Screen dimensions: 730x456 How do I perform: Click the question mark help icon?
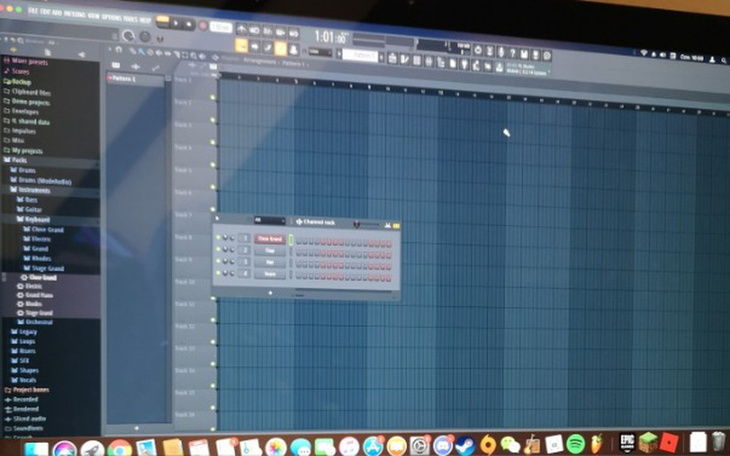(x=513, y=52)
